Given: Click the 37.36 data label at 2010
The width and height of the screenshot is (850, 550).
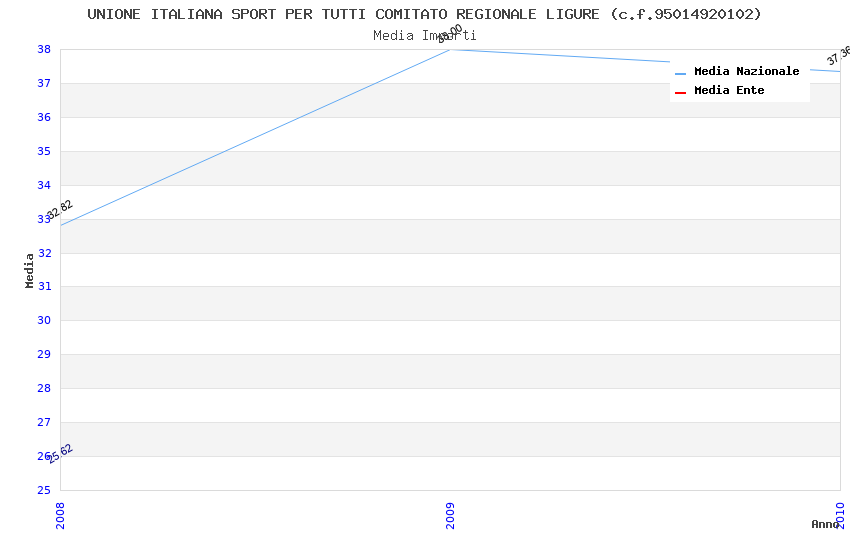Looking at the screenshot, I should (x=838, y=55).
